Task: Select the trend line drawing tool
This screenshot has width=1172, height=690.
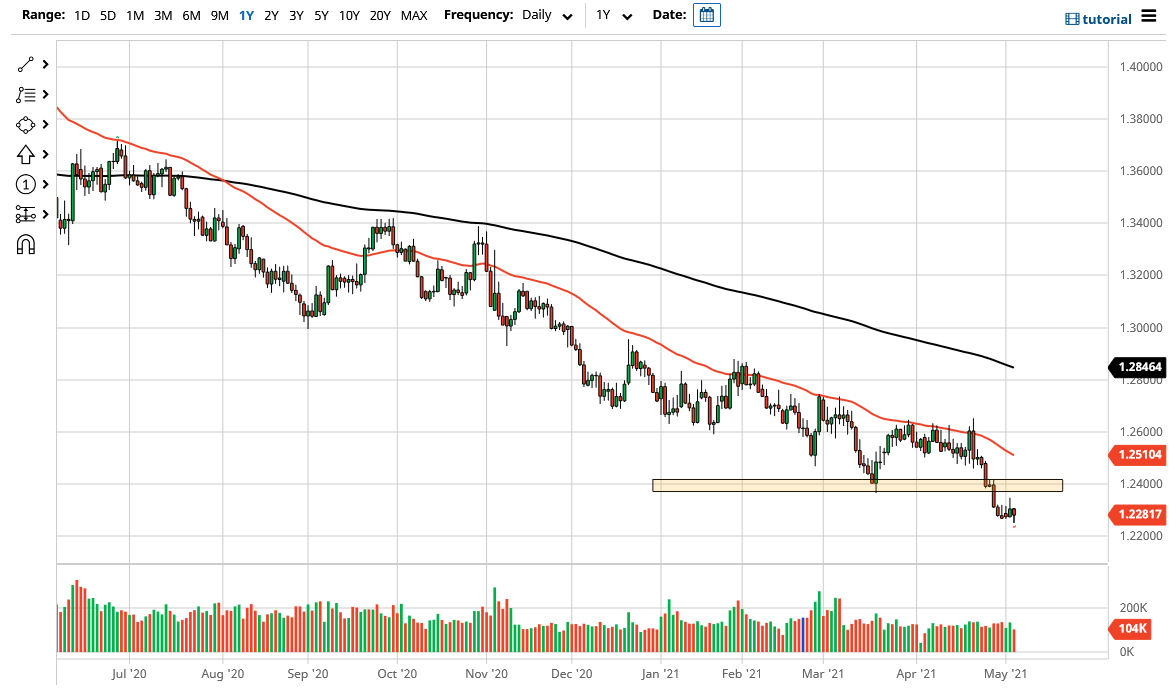Action: coord(27,63)
